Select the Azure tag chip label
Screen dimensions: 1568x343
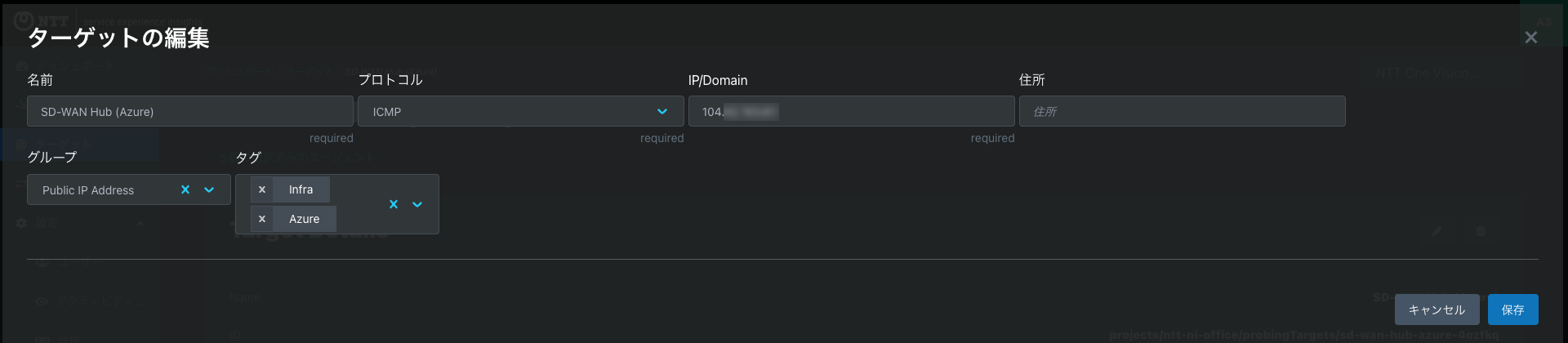coord(304,219)
